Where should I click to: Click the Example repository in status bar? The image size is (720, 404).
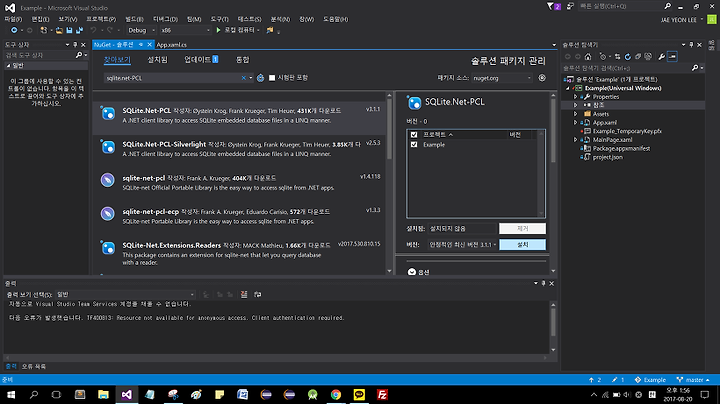tap(650, 380)
